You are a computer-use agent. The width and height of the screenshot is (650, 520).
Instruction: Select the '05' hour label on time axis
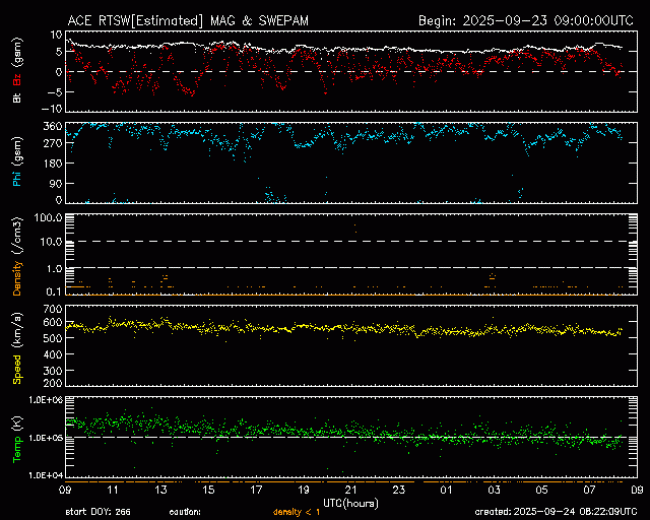click(542, 490)
